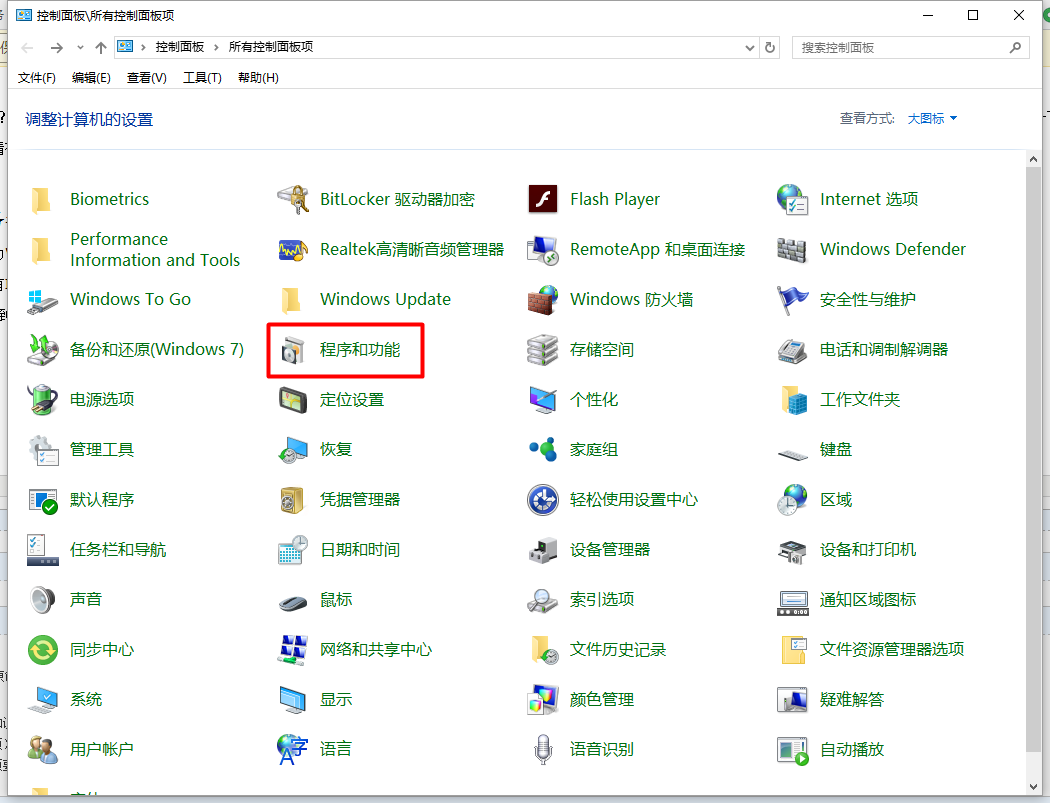Open 安全性与维护 flag icon
Screen dimensions: 1050x803
[x=793, y=300]
